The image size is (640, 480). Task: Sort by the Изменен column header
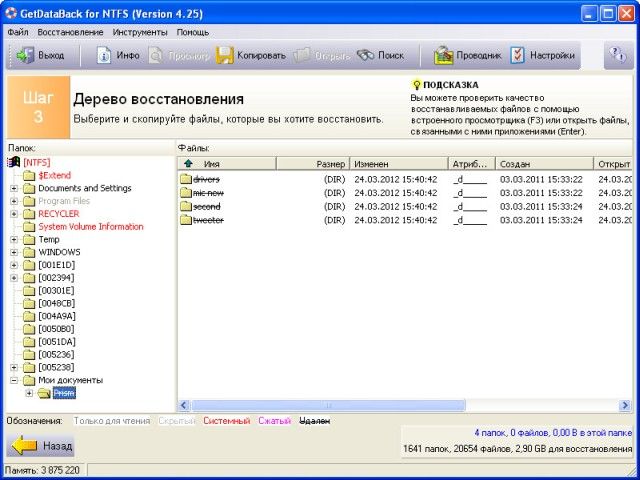tap(399, 164)
